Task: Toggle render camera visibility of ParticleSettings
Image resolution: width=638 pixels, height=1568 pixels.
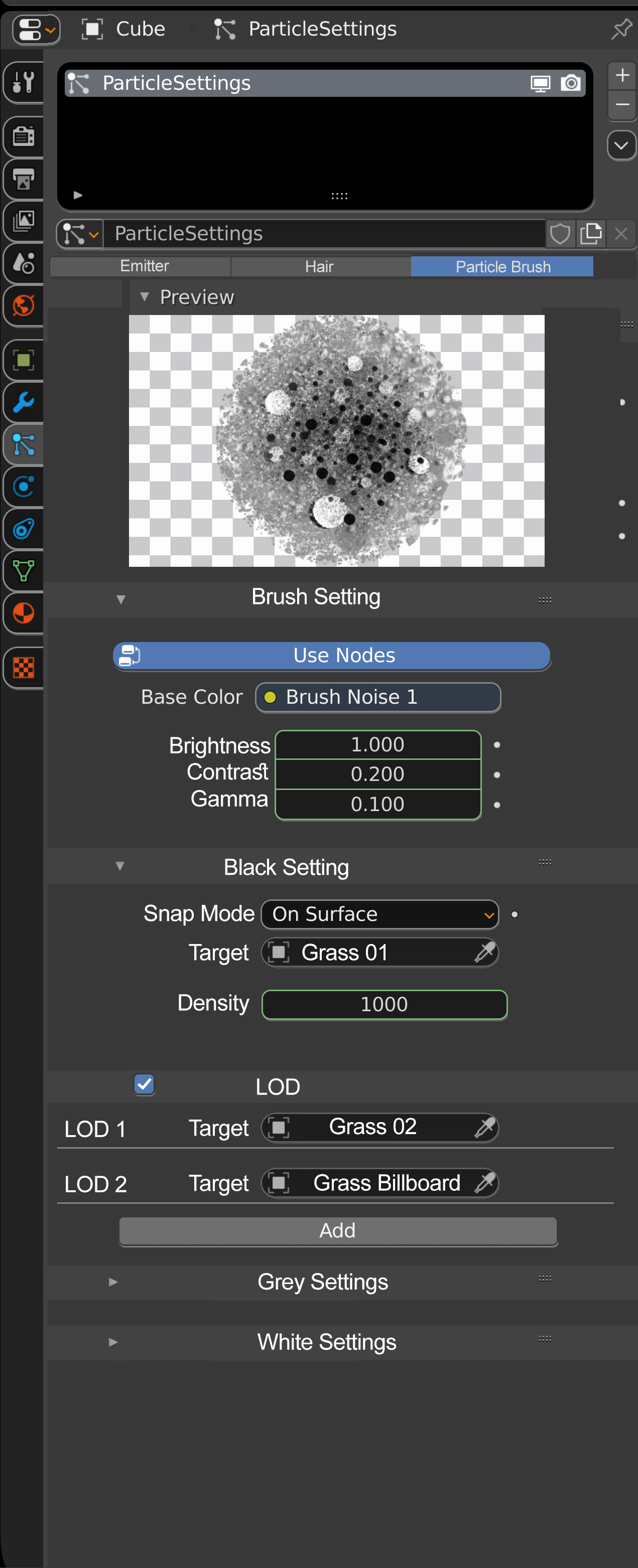Action: coord(570,83)
